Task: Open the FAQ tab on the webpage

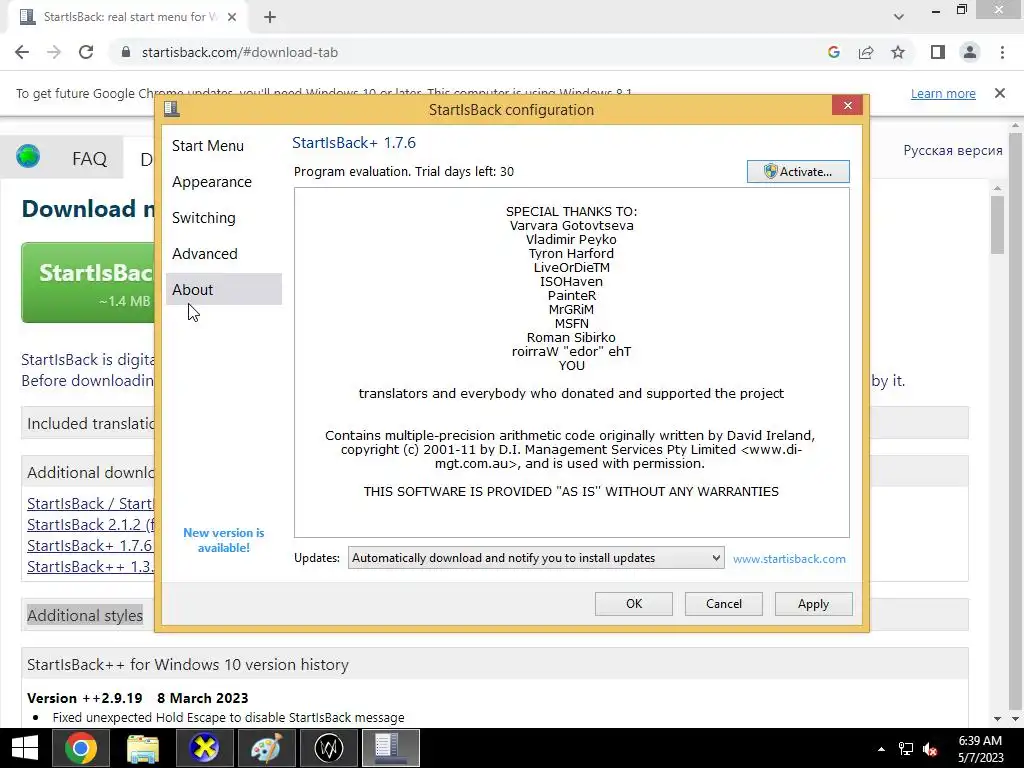Action: click(x=89, y=158)
